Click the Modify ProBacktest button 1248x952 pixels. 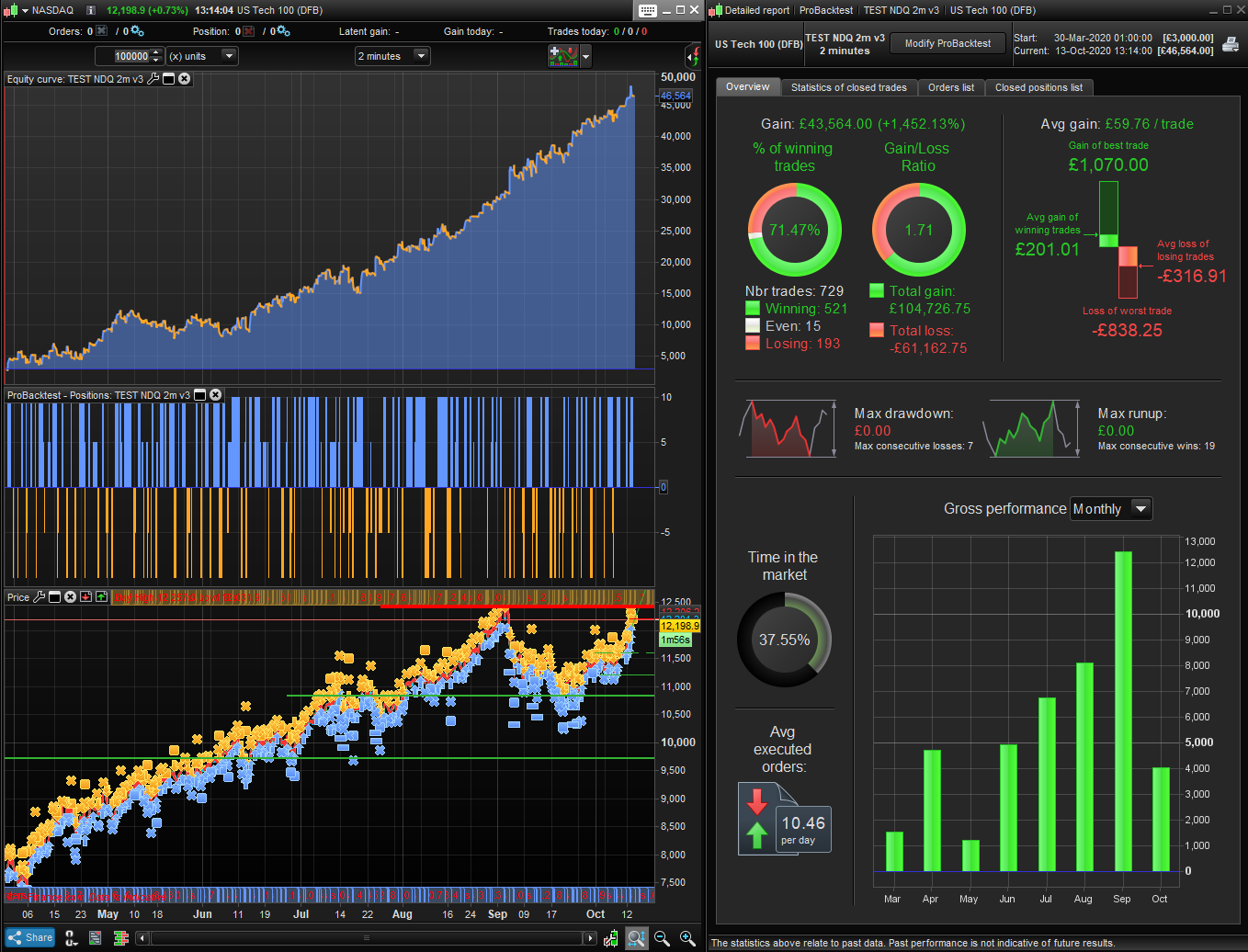(x=947, y=43)
